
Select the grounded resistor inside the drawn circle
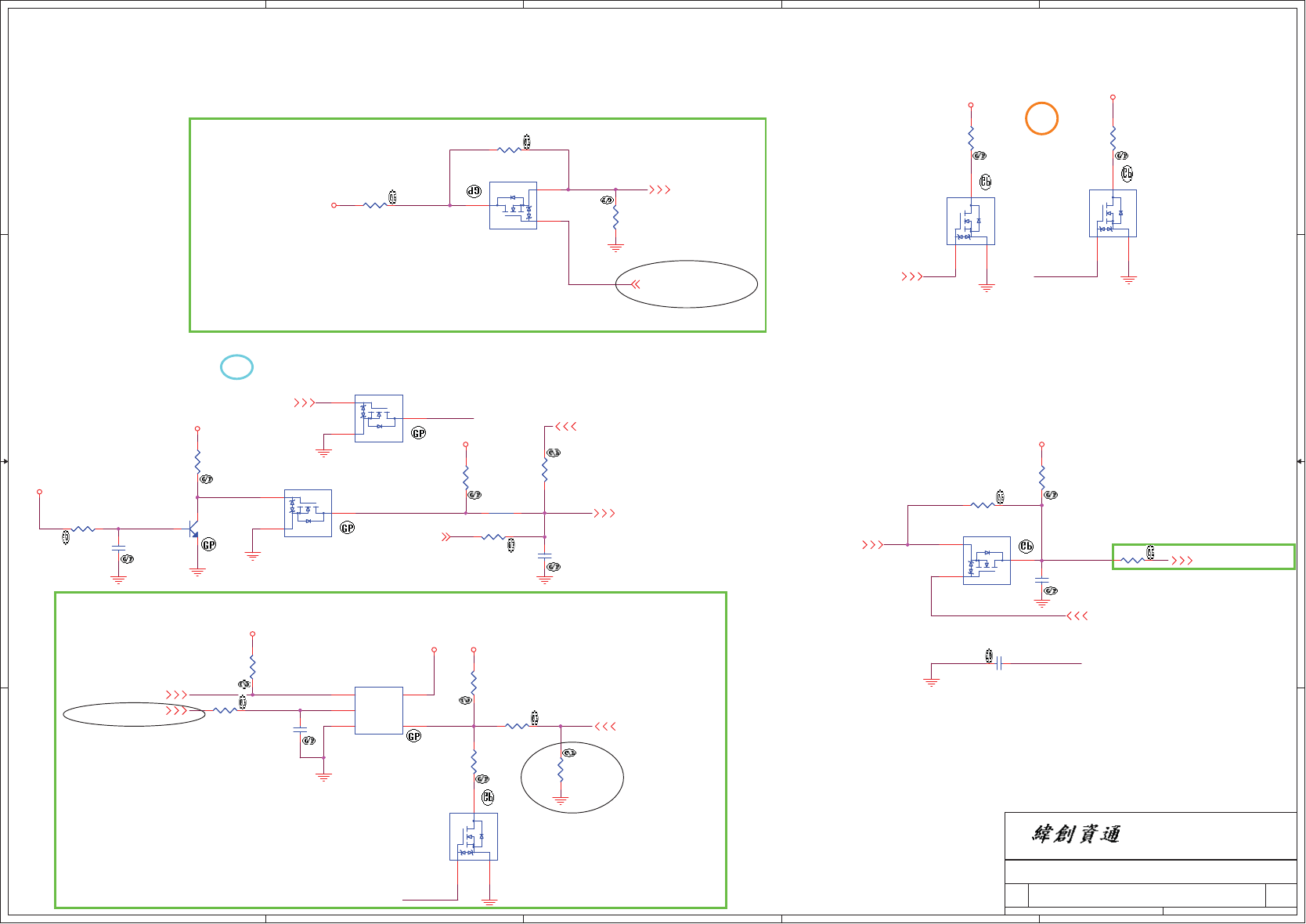coord(561,768)
